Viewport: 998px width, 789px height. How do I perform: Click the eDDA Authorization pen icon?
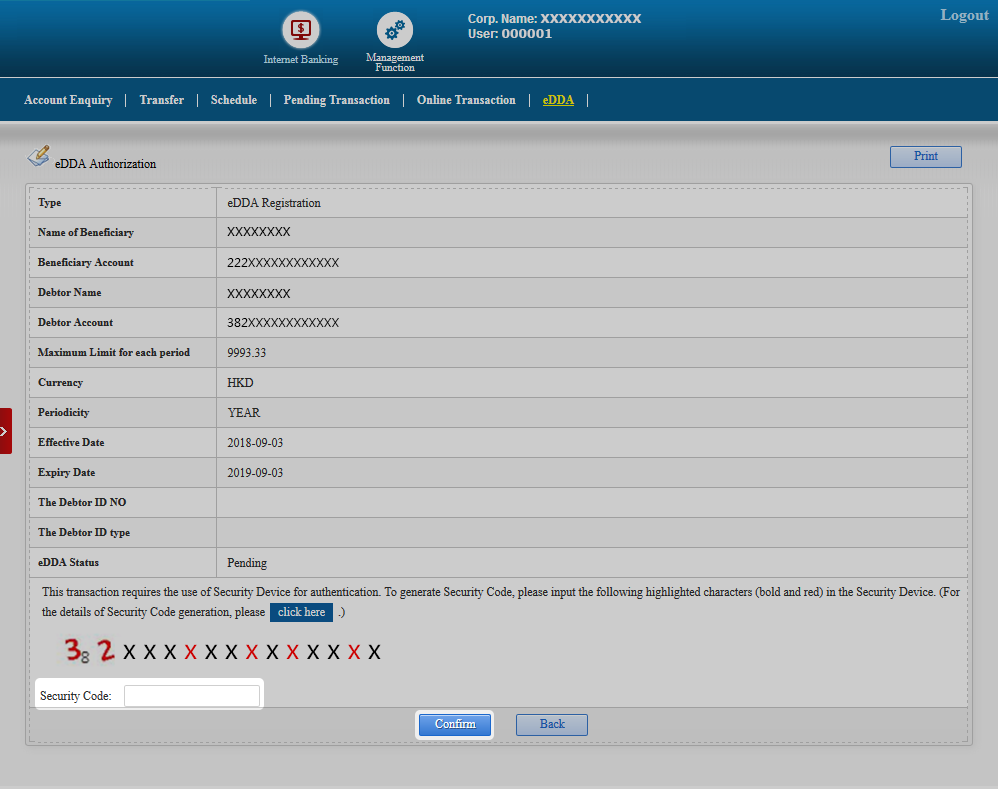38,157
